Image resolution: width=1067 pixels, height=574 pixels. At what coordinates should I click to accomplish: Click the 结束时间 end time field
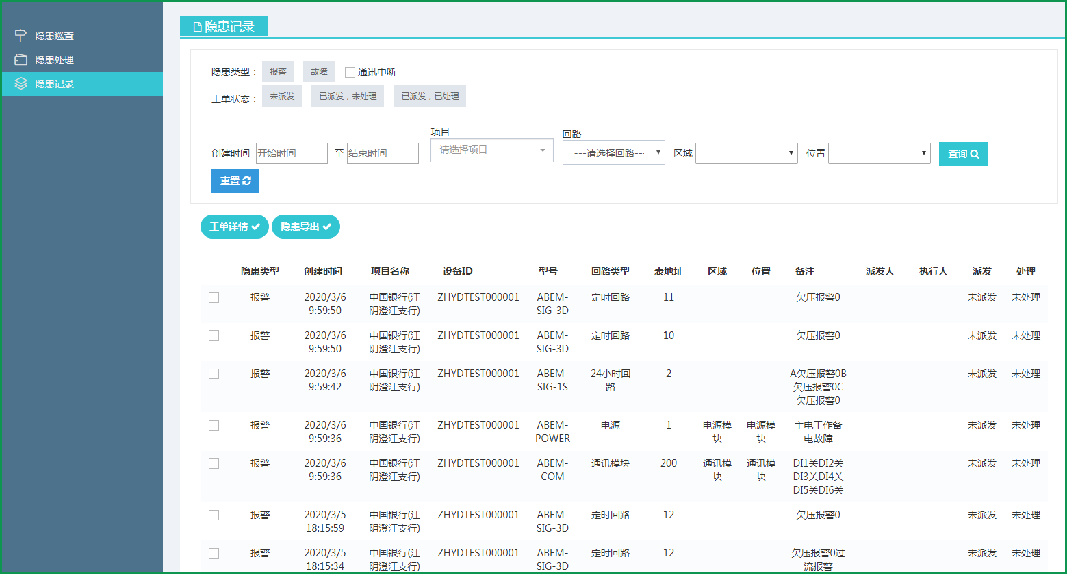[x=381, y=153]
